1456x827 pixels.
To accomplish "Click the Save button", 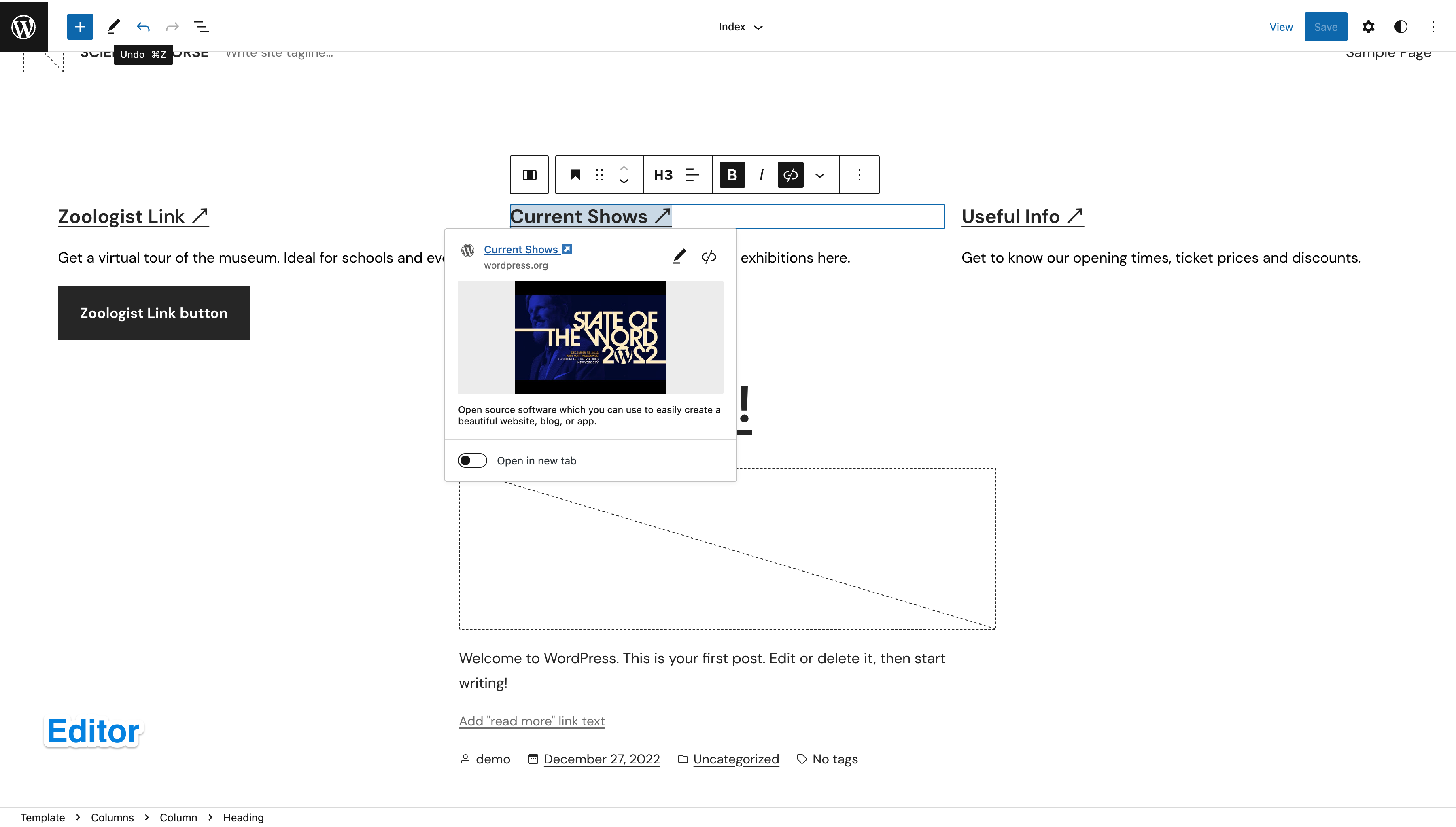I will pos(1325,27).
